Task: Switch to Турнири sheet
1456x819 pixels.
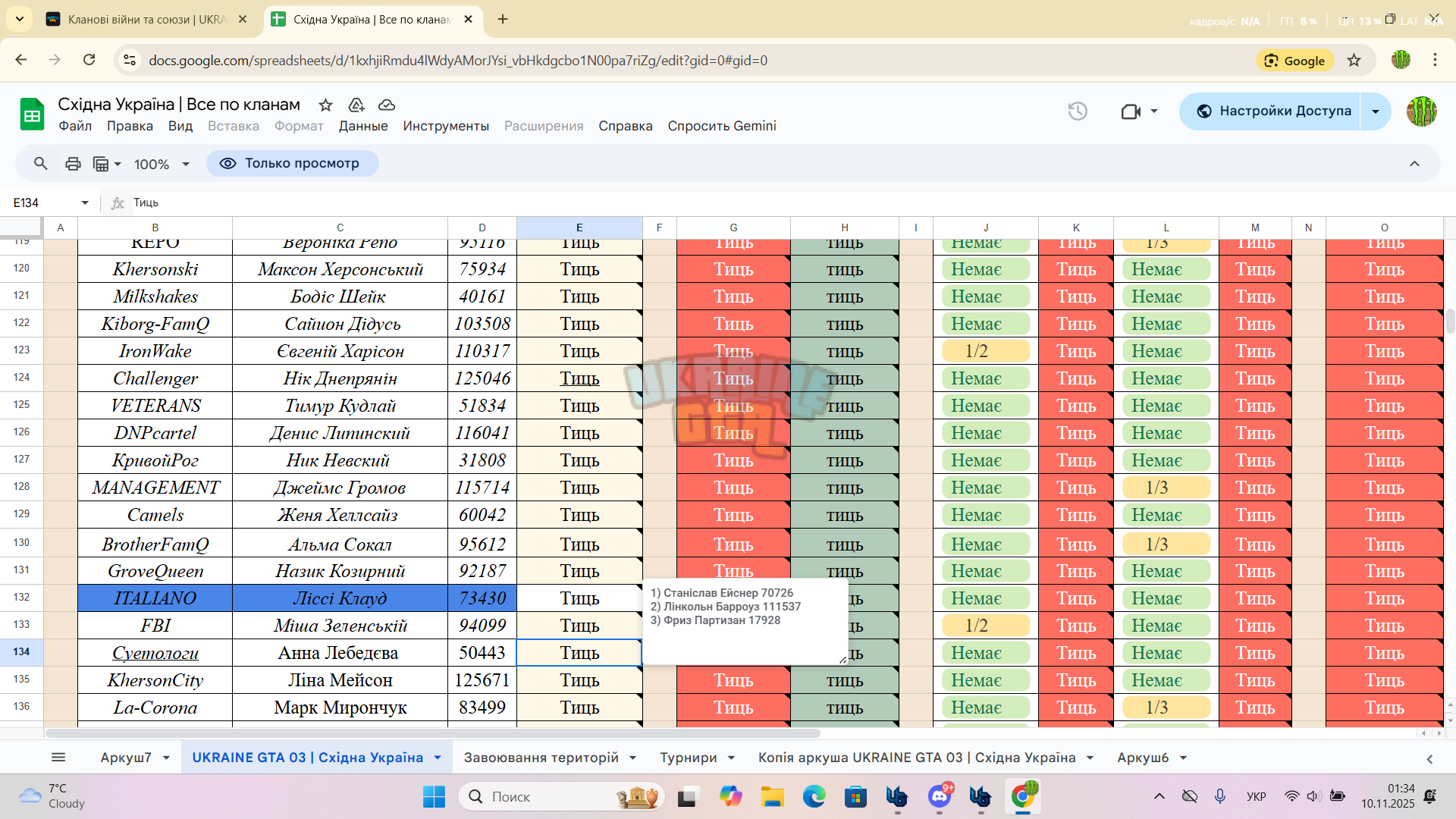Action: pyautogui.click(x=688, y=758)
